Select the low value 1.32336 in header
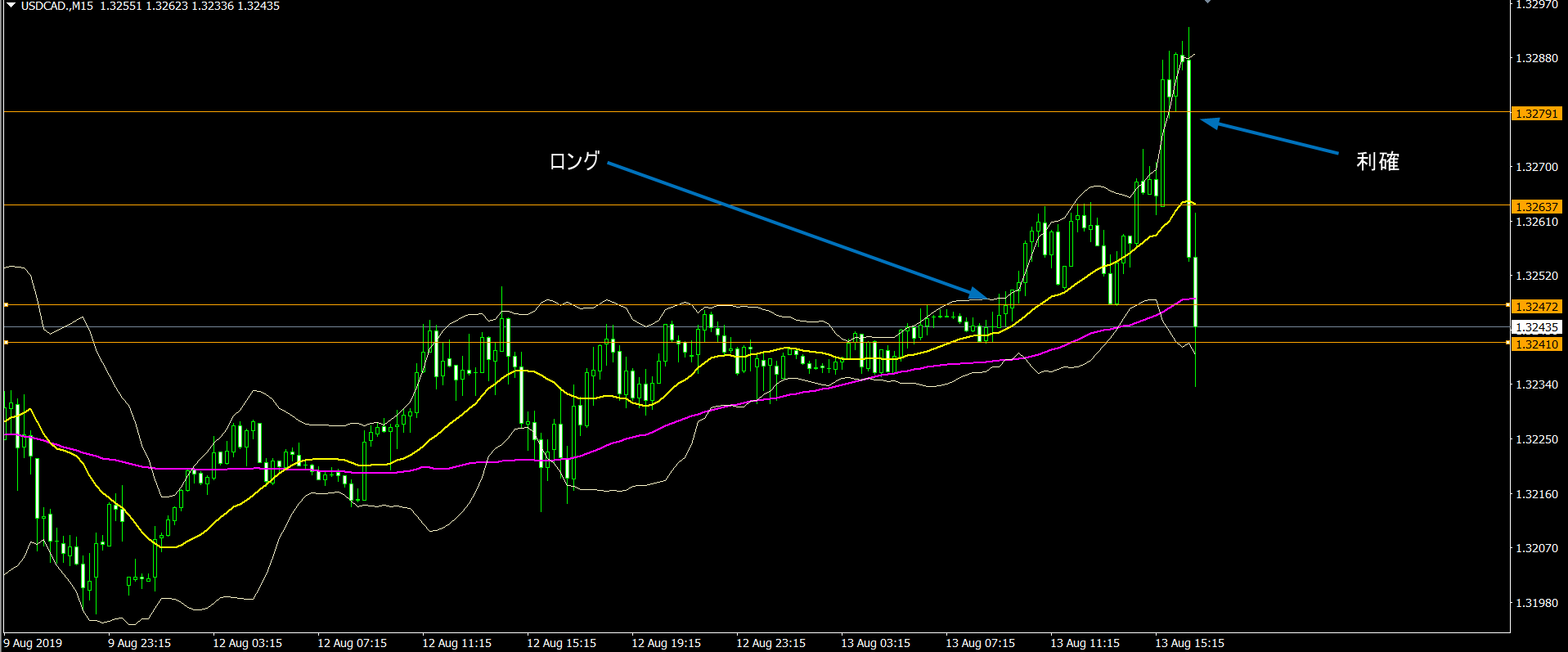 212,6
